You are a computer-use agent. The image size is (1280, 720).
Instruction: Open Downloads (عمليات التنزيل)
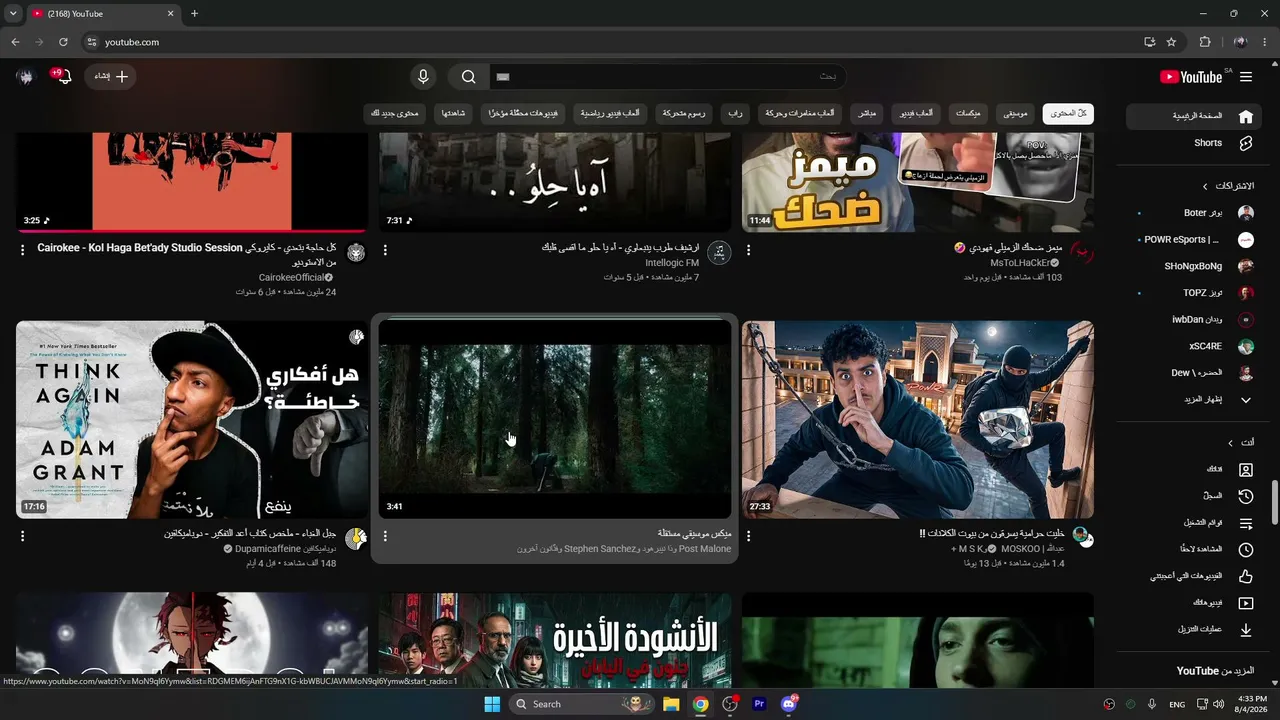(1196, 630)
